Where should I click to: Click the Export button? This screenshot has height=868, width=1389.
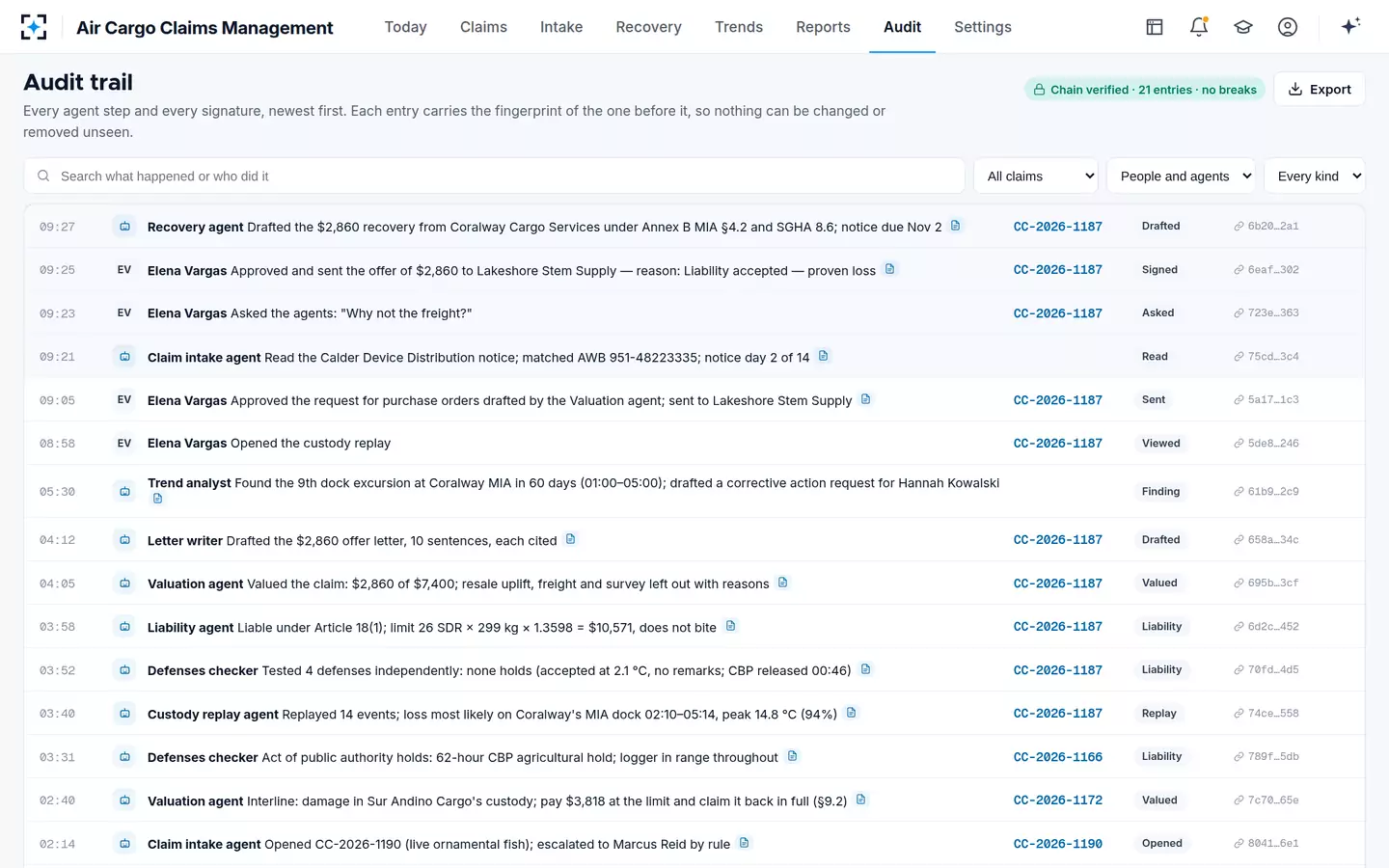point(1320,89)
